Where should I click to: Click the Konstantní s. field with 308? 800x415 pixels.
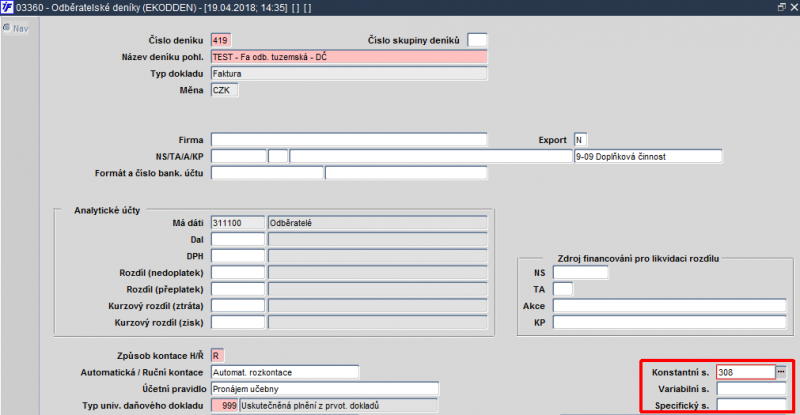(x=746, y=372)
